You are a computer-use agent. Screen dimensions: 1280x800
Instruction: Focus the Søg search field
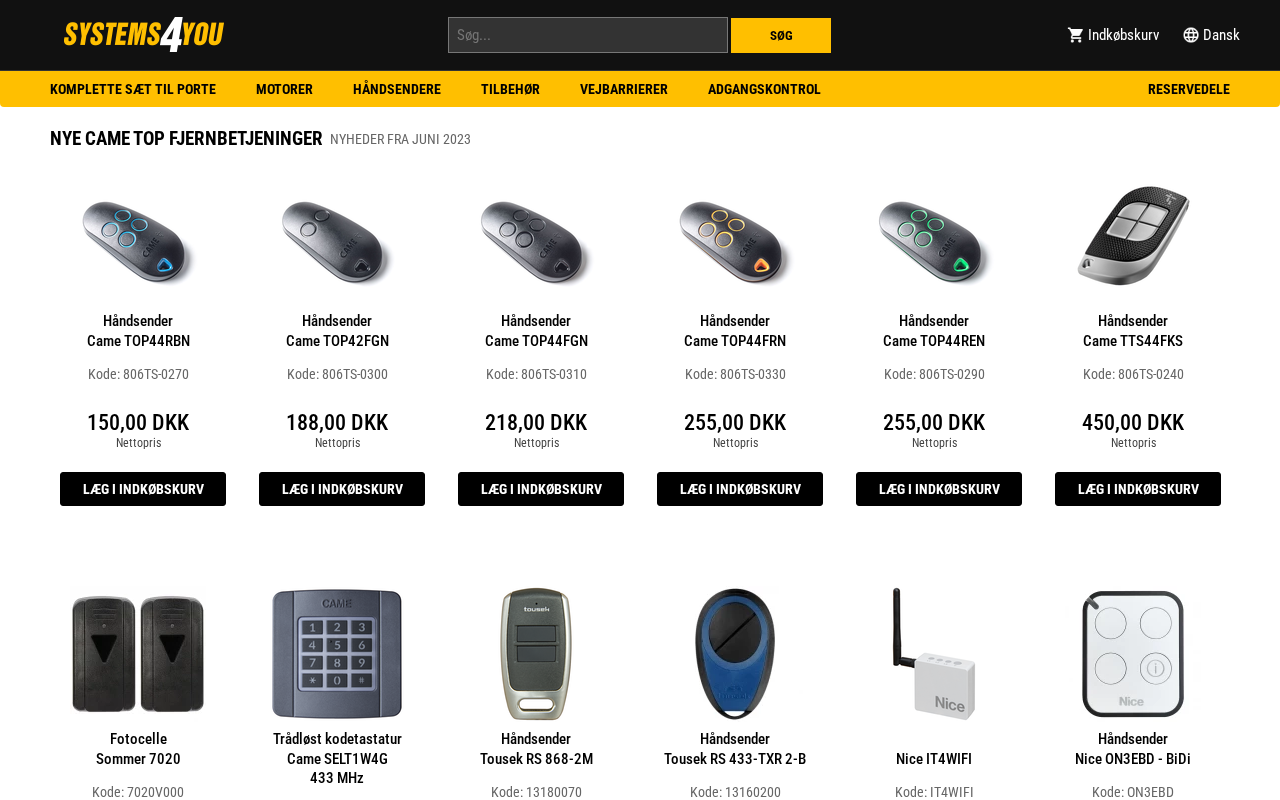(x=588, y=35)
